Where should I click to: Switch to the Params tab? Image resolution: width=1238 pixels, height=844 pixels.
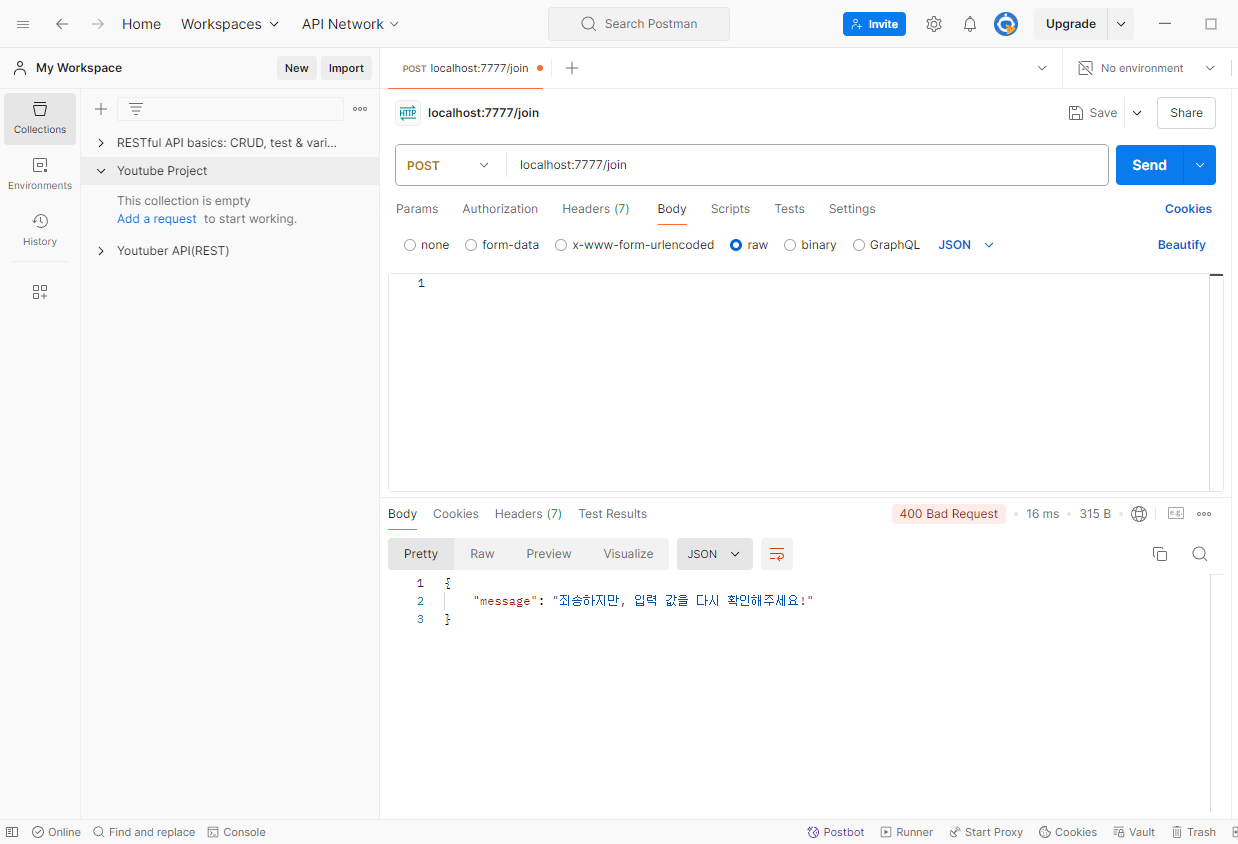point(417,209)
